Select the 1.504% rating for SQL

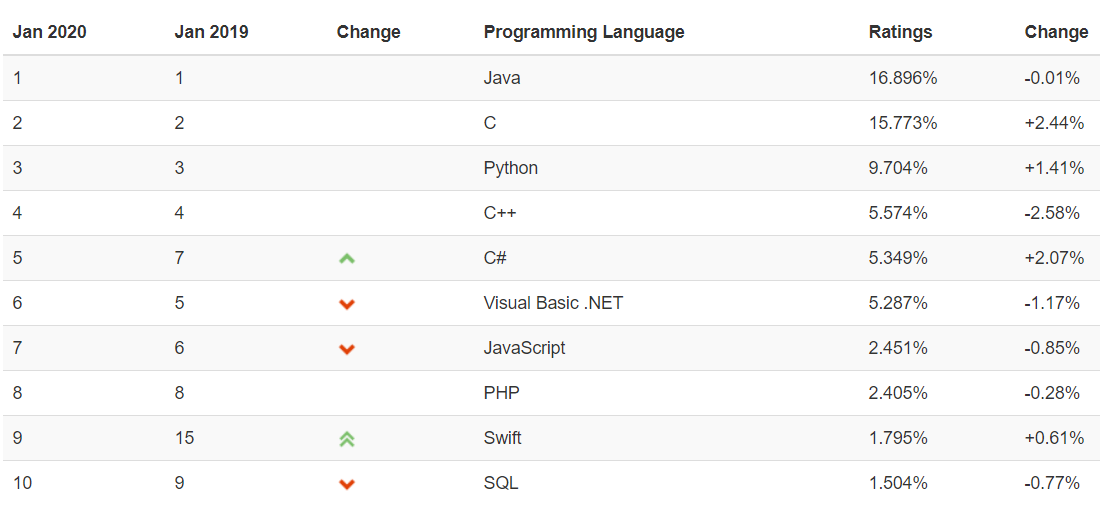(898, 483)
